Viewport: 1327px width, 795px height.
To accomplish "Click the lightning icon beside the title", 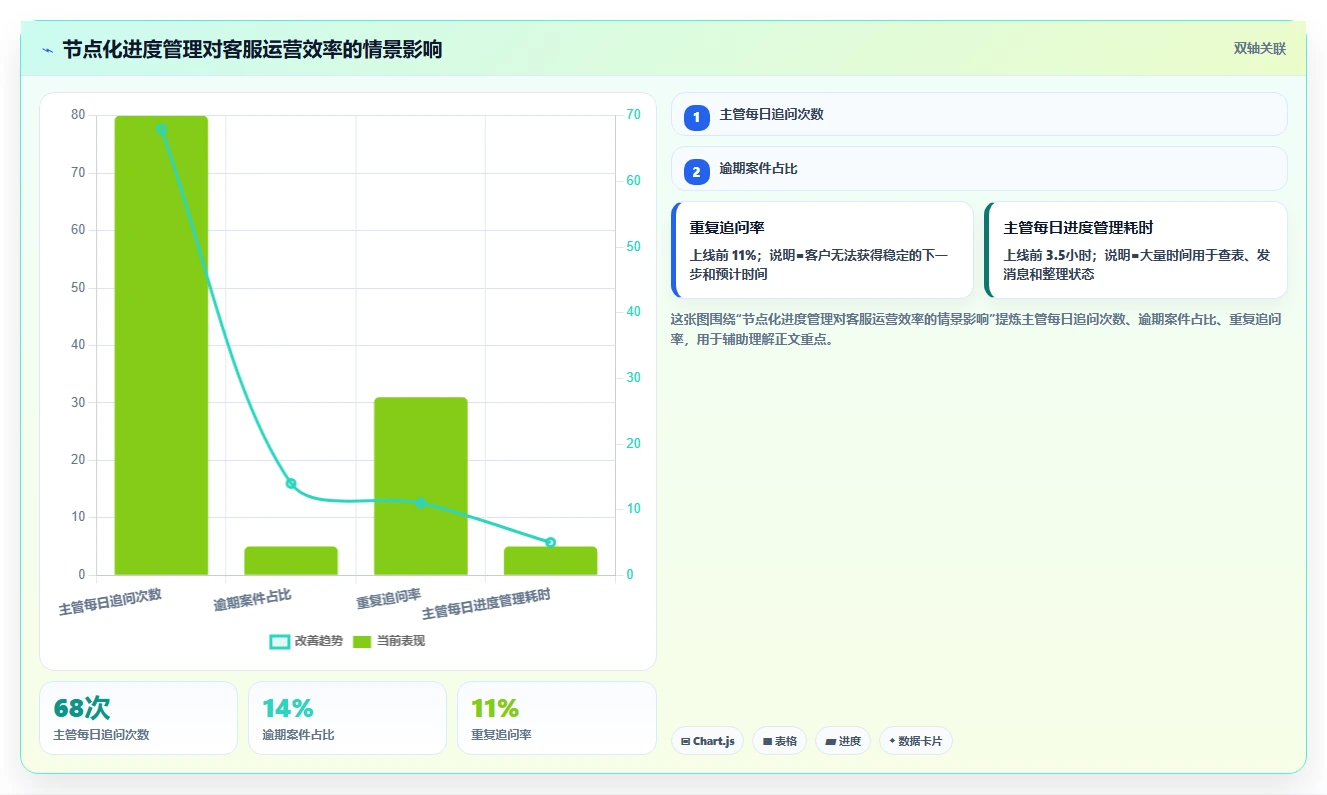I will pos(47,50).
